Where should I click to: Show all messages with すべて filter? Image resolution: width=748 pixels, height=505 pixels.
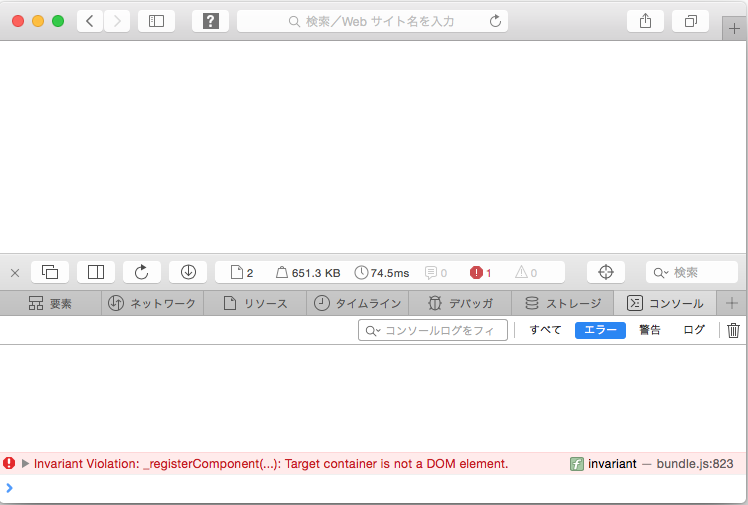545,330
